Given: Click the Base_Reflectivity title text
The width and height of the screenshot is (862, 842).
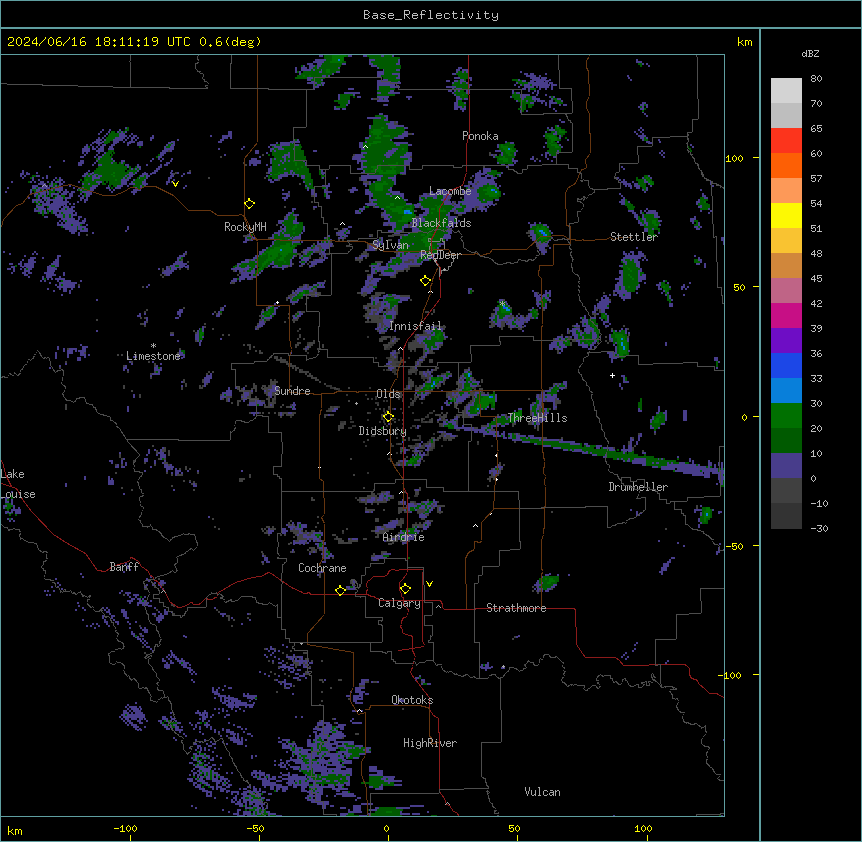Looking at the screenshot, I should coord(431,15).
